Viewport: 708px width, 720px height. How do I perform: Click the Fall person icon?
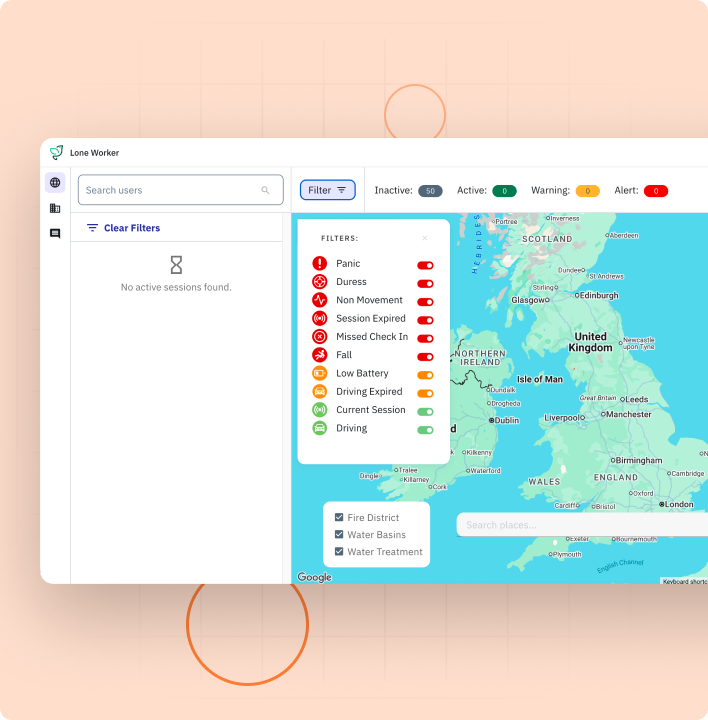point(320,355)
